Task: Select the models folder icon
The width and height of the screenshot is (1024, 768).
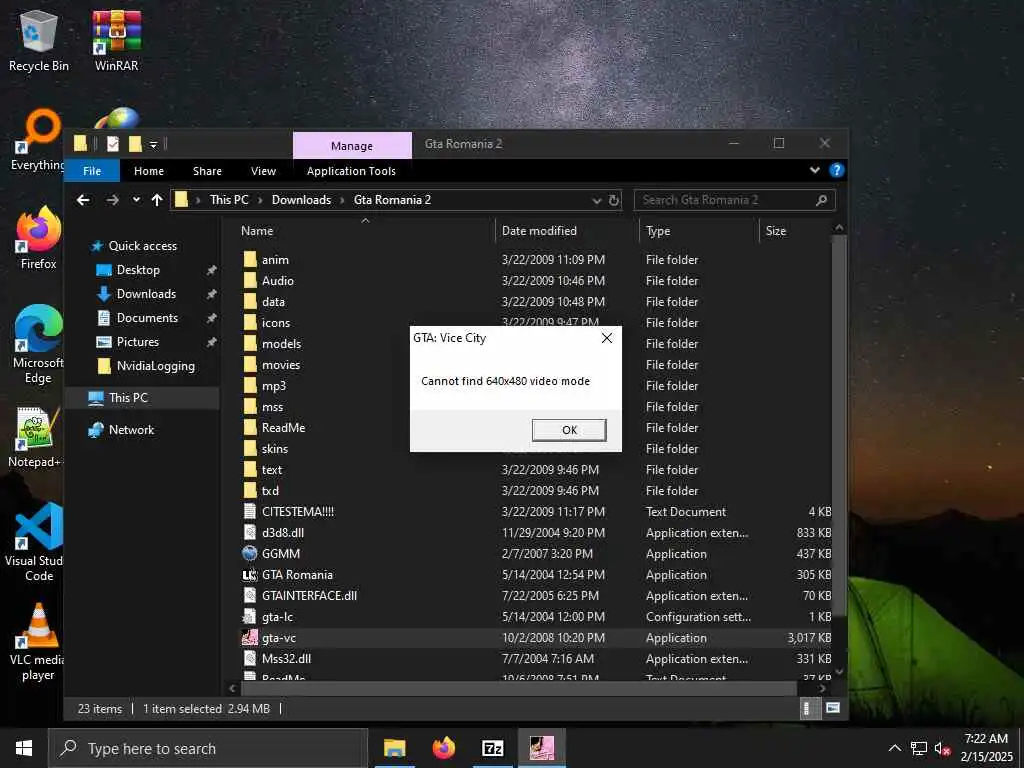Action: (249, 344)
